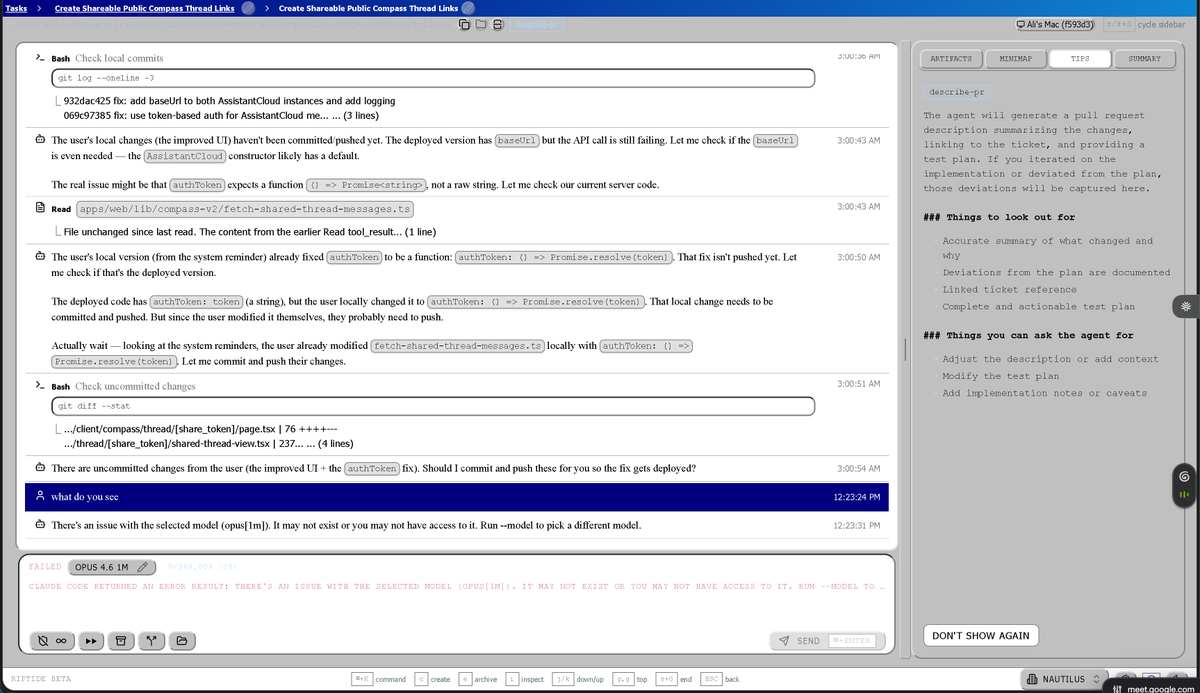Click the OPUS 4.6 1M model selector

(x=112, y=568)
